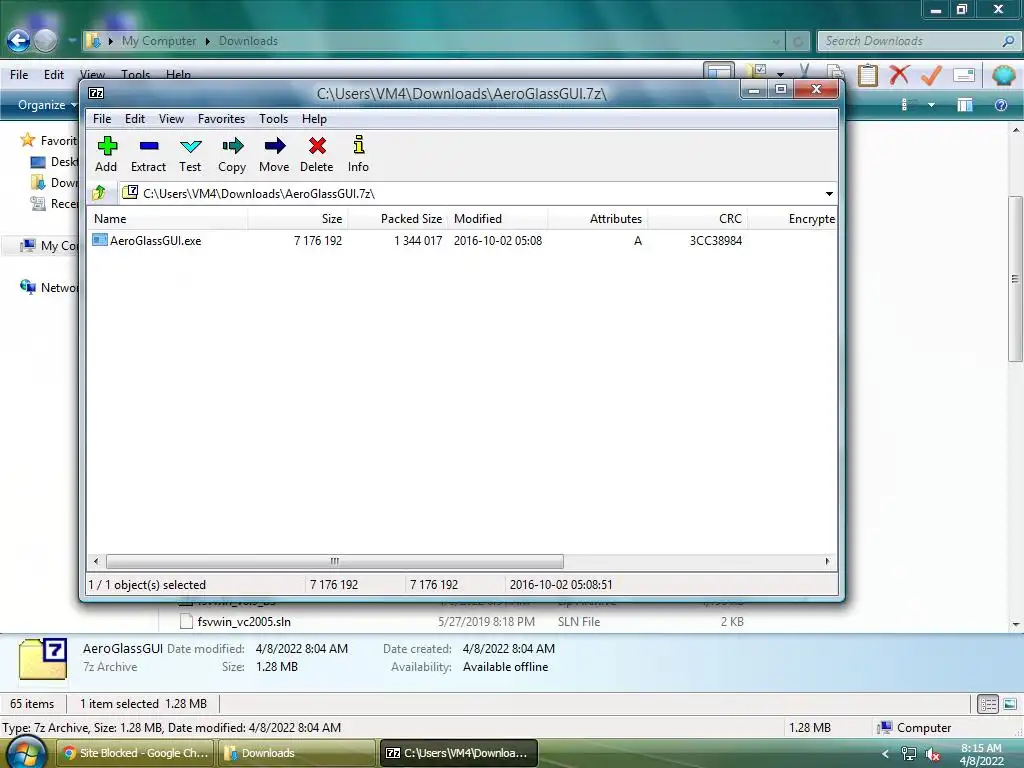Screen dimensions: 1024x768
Task: Click the red X delete icon in Explorer toolbar
Action: (x=899, y=74)
